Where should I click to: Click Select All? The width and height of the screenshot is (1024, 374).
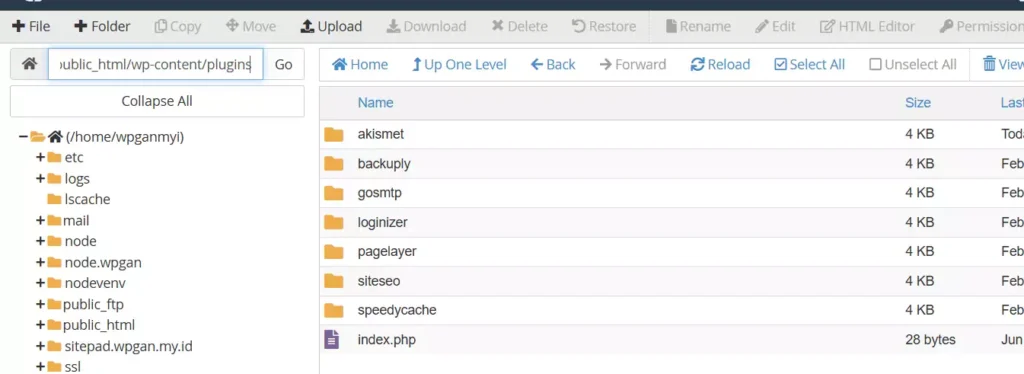[809, 64]
